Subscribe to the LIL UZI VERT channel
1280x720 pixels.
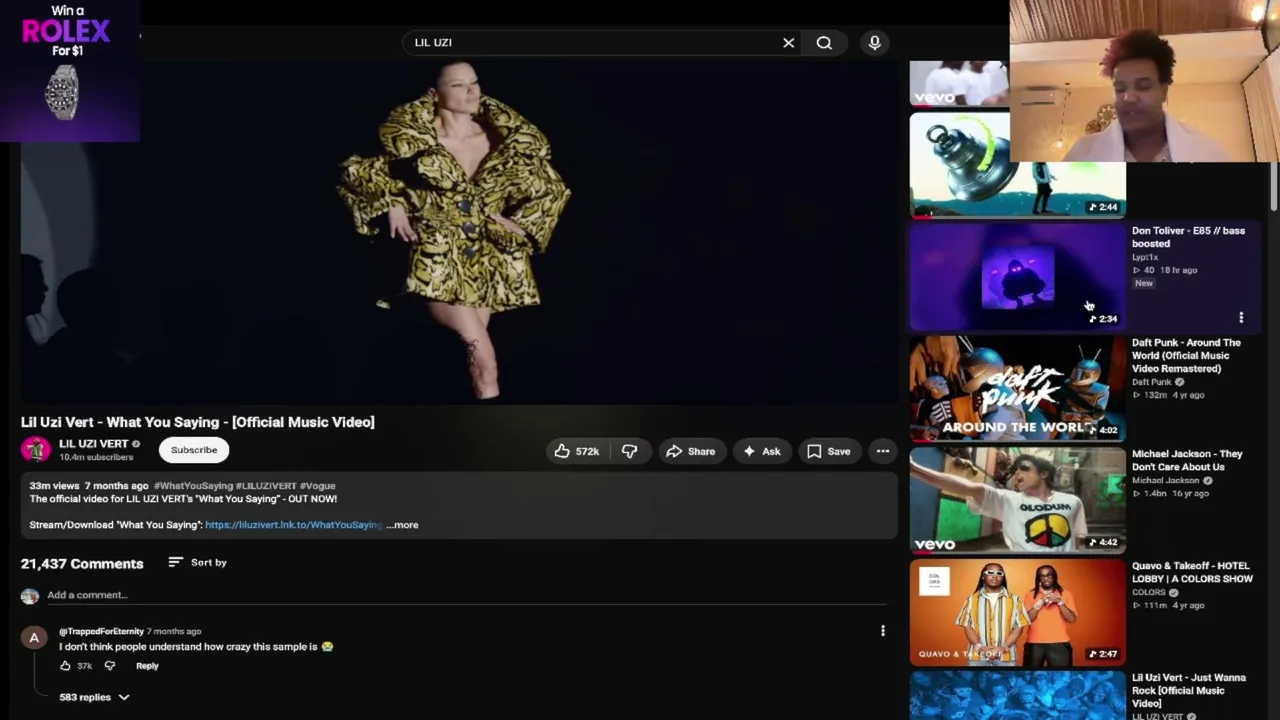[x=194, y=450]
